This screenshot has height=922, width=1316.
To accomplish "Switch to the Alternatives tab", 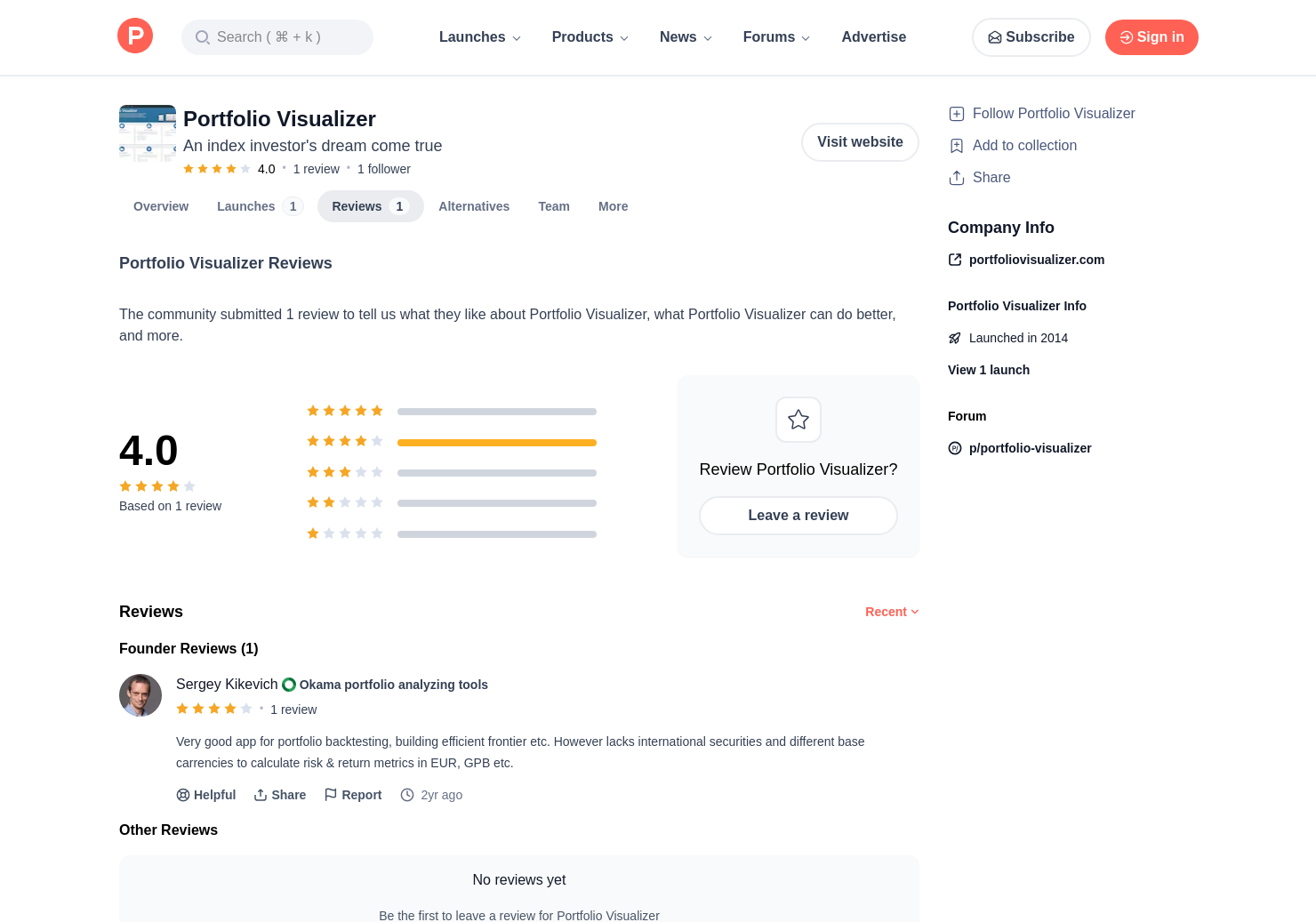I will click(474, 206).
